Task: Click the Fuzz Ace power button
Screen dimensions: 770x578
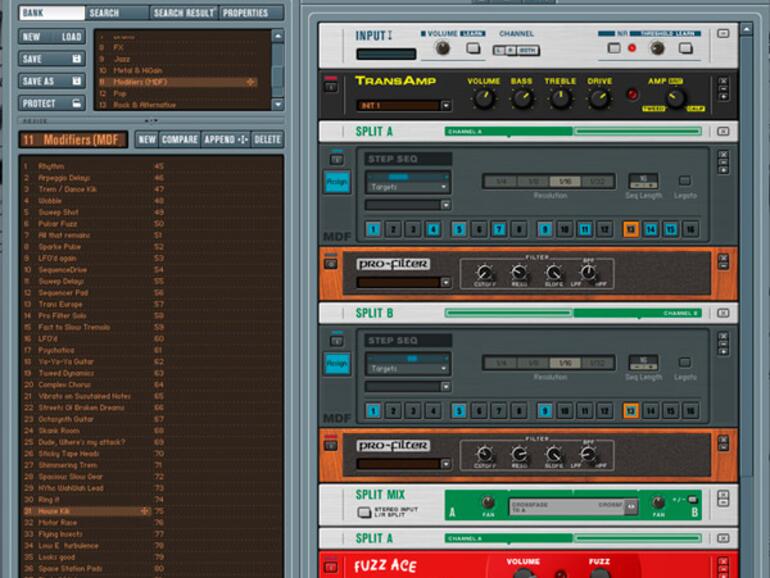Action: point(330,564)
